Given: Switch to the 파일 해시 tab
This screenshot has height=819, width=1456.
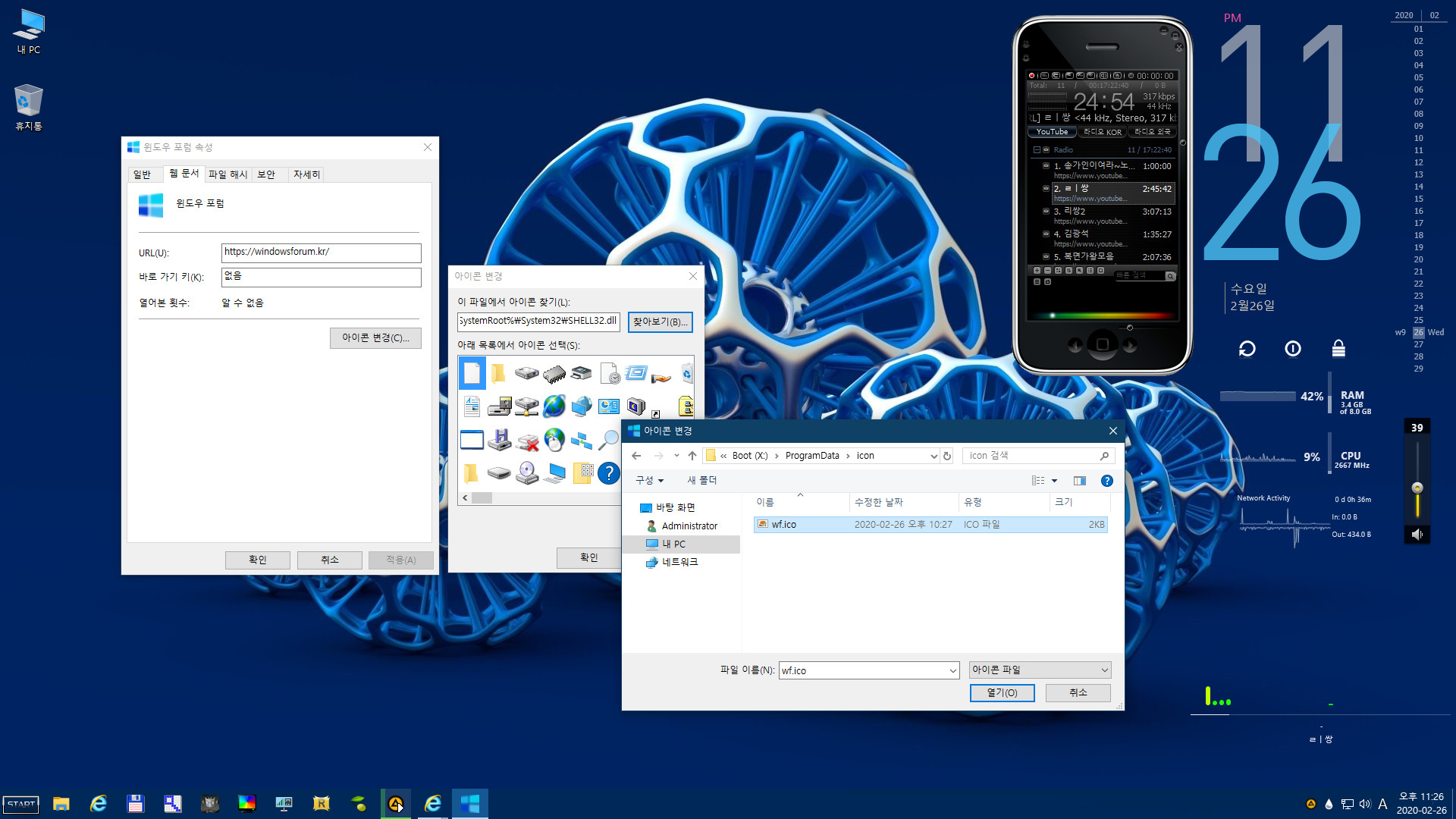Looking at the screenshot, I should 228,175.
